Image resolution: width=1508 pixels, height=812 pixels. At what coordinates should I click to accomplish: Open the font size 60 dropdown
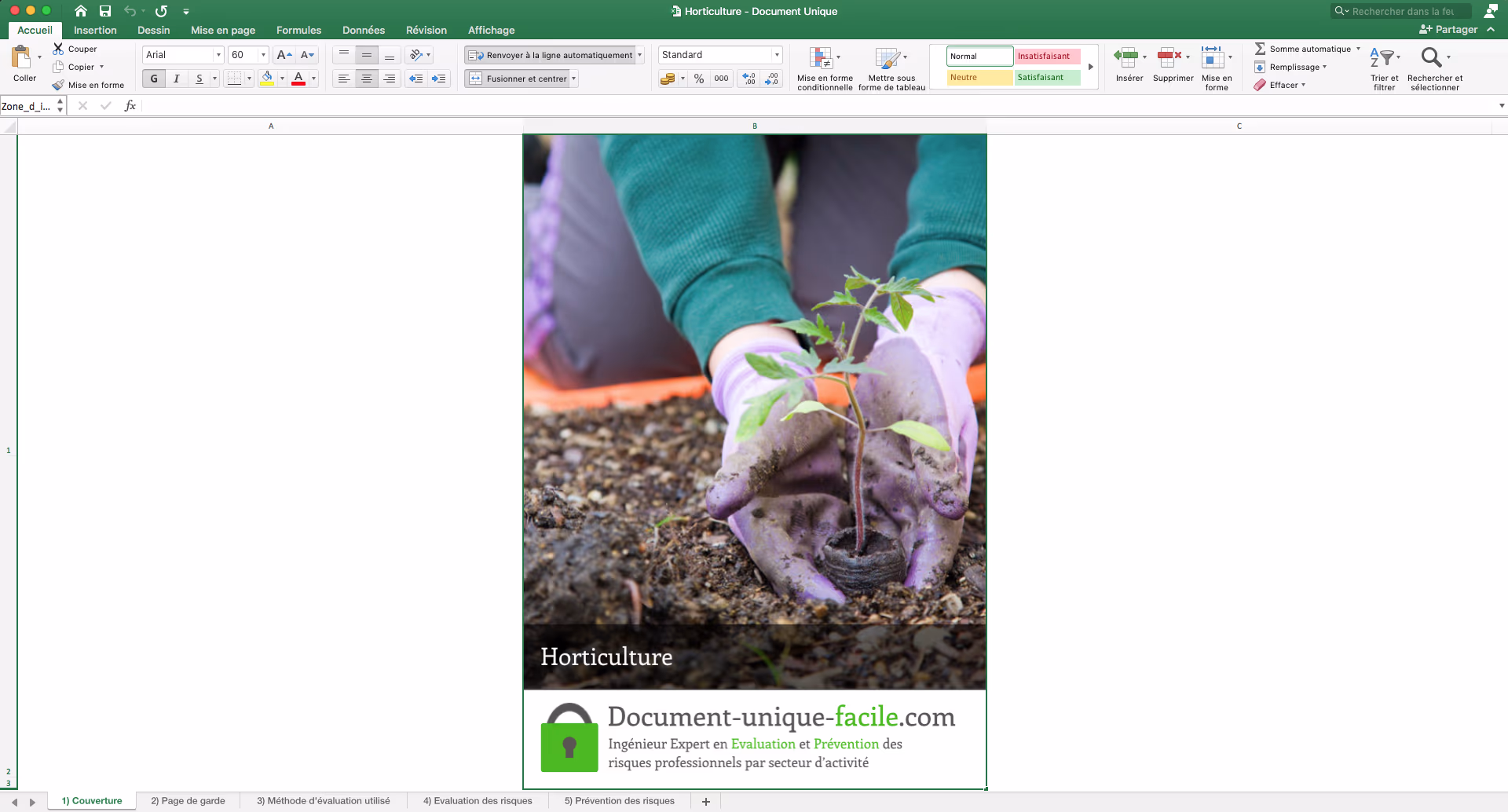(x=263, y=55)
